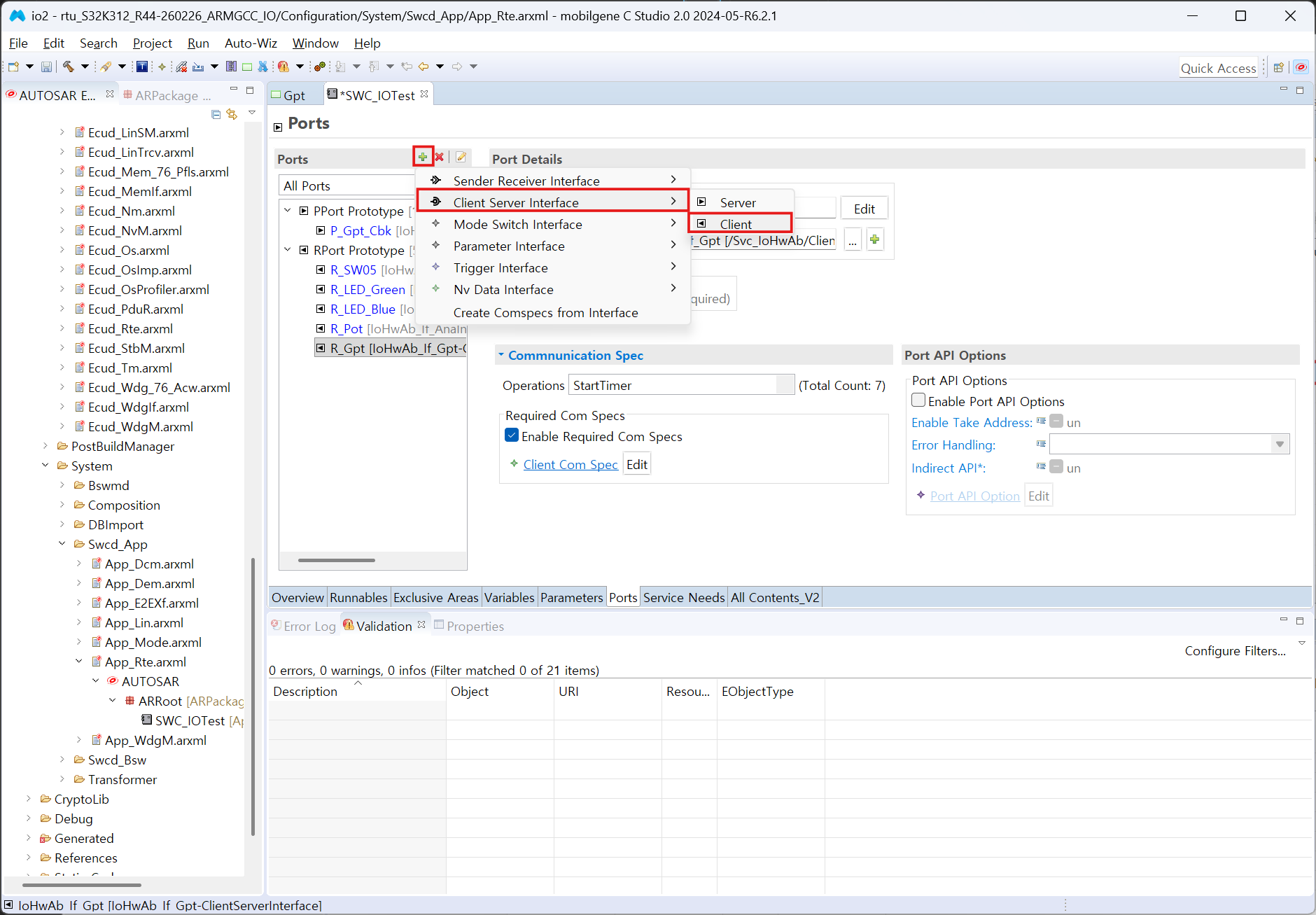
Task: Switch to the Runnables tab
Action: tap(358, 597)
